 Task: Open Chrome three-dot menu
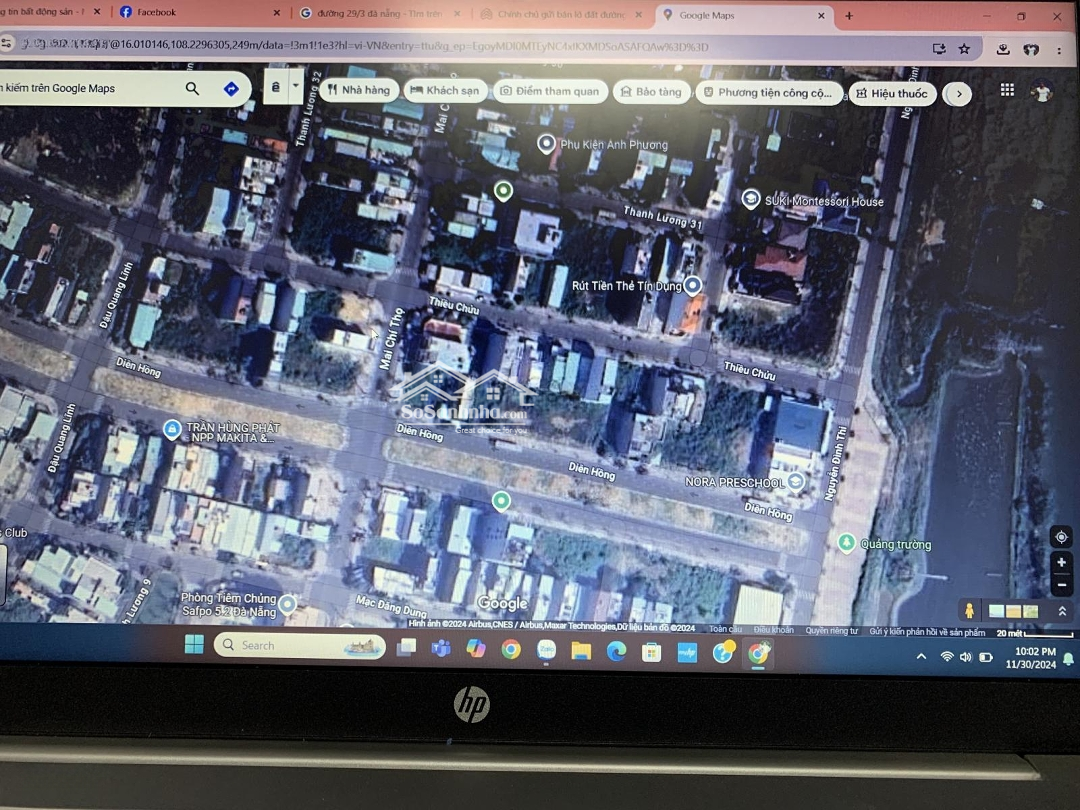pos(1059,50)
